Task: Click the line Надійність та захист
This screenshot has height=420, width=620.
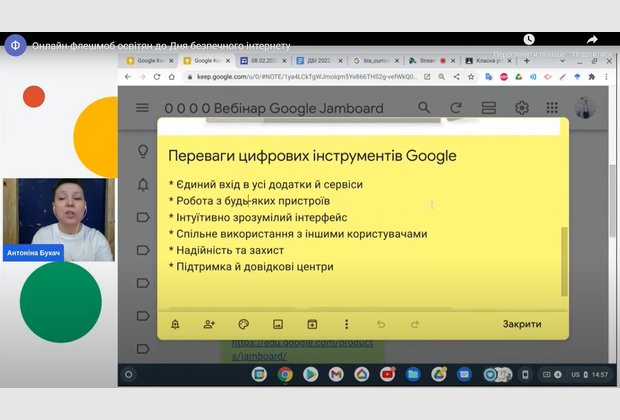Action: click(226, 250)
